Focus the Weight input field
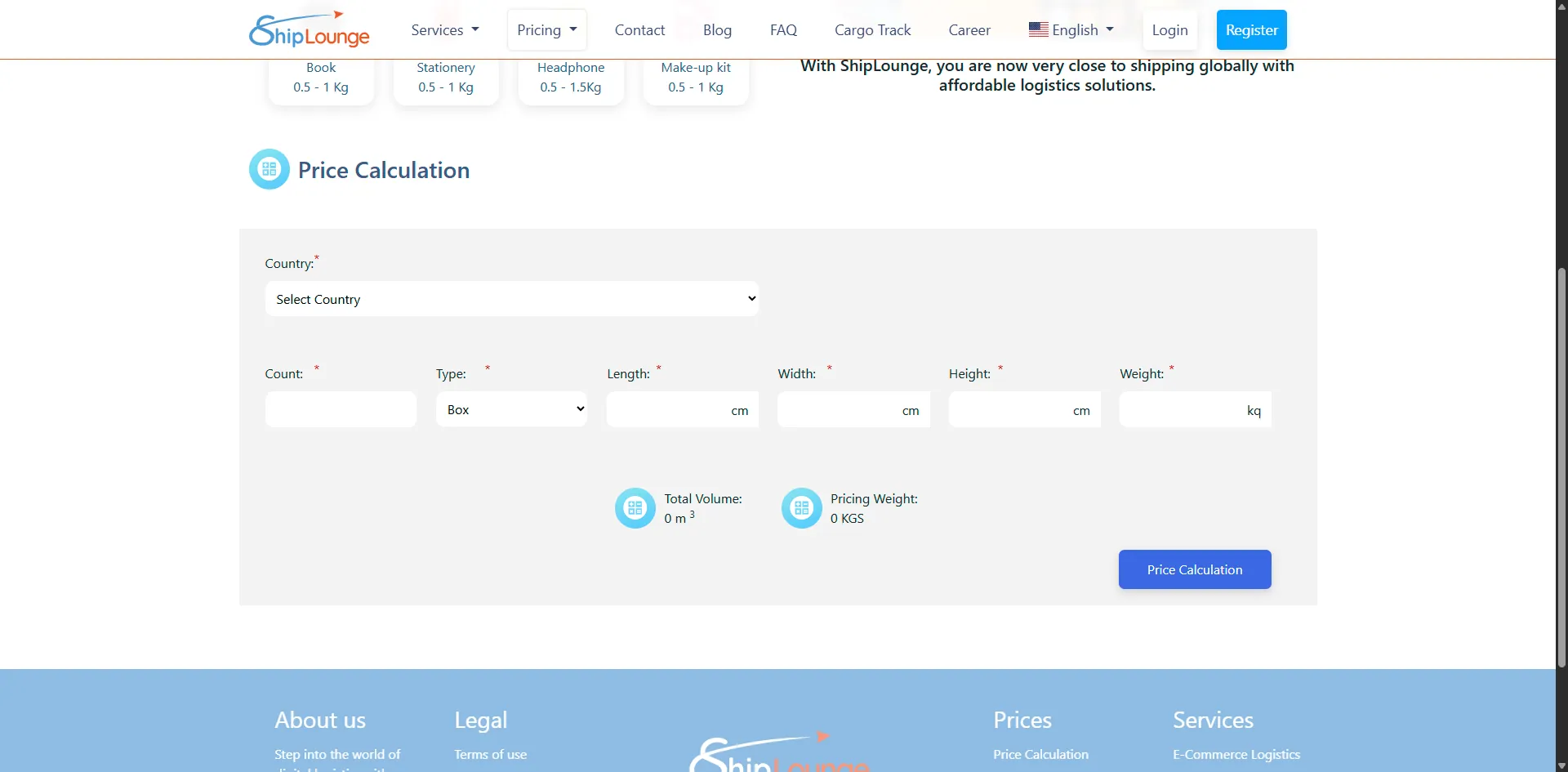 (1196, 409)
